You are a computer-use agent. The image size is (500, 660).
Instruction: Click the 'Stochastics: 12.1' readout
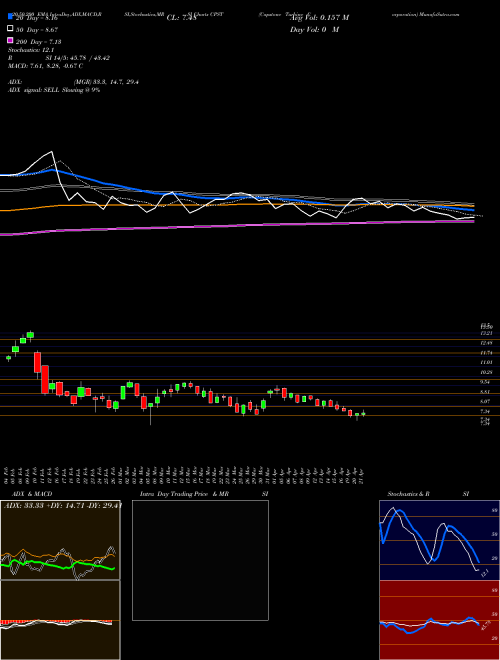coord(29,50)
